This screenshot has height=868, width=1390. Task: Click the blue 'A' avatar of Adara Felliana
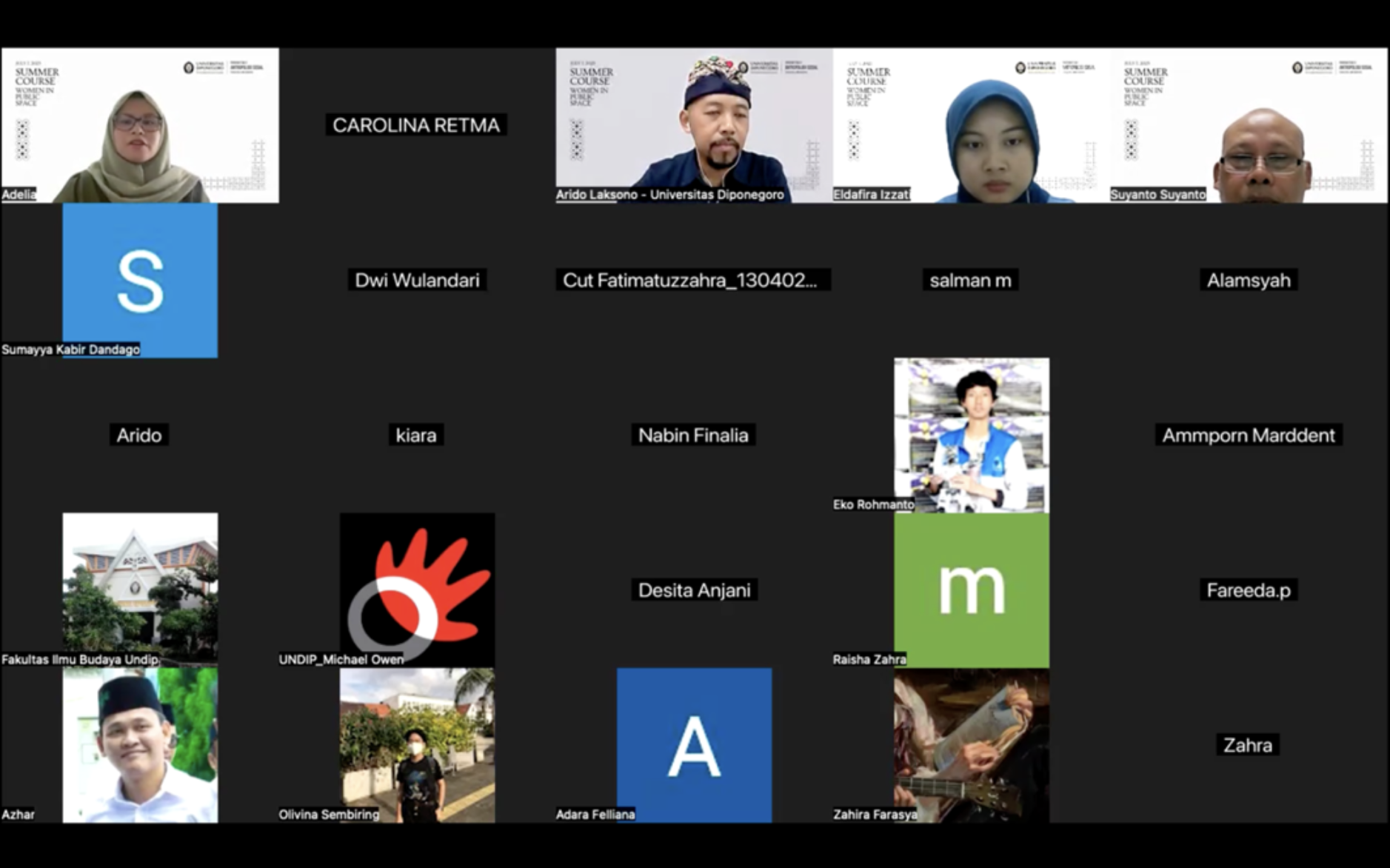(694, 745)
